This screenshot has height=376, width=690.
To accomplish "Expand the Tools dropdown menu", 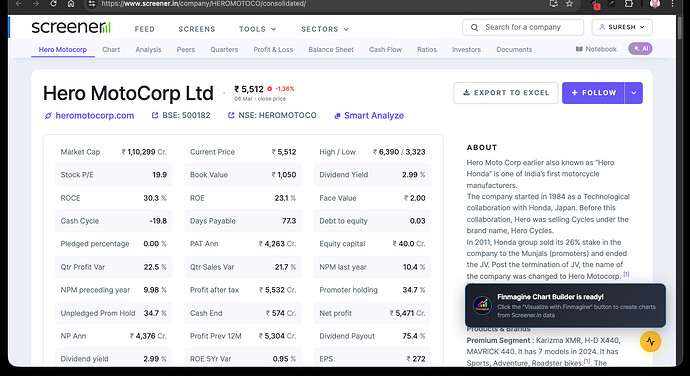I will click(x=258, y=29).
